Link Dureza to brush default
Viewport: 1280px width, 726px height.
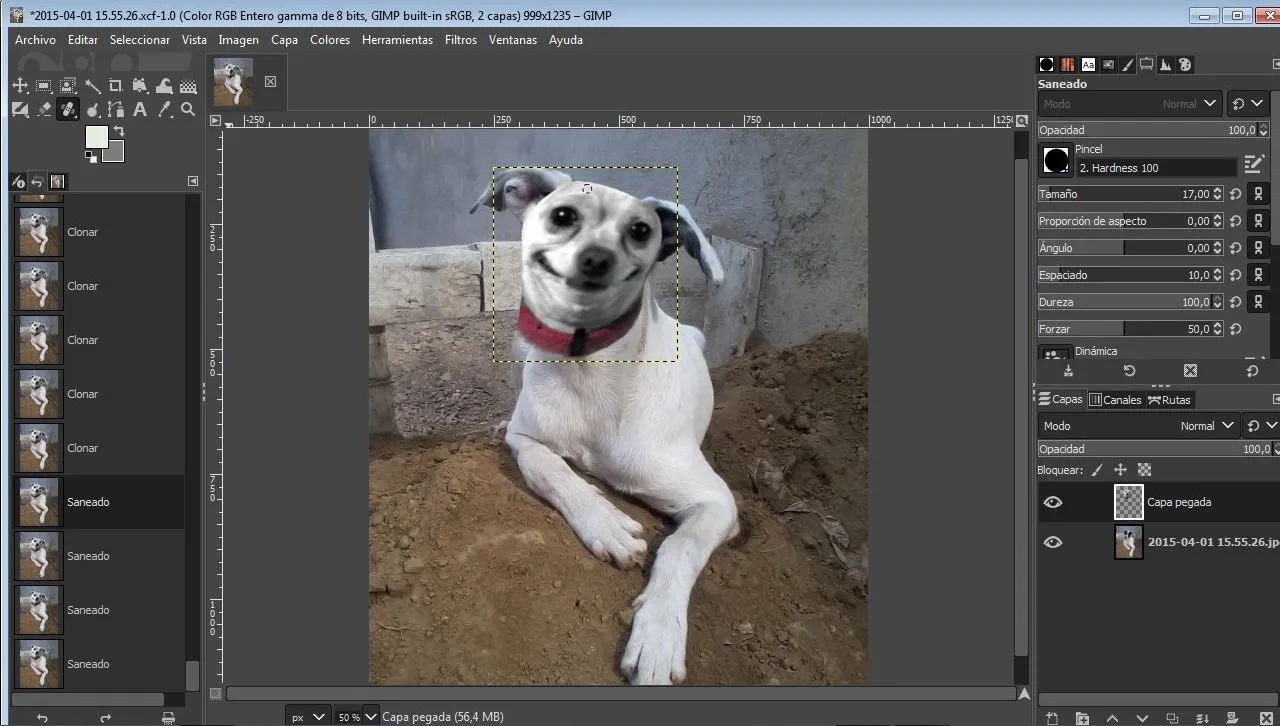coord(1258,302)
